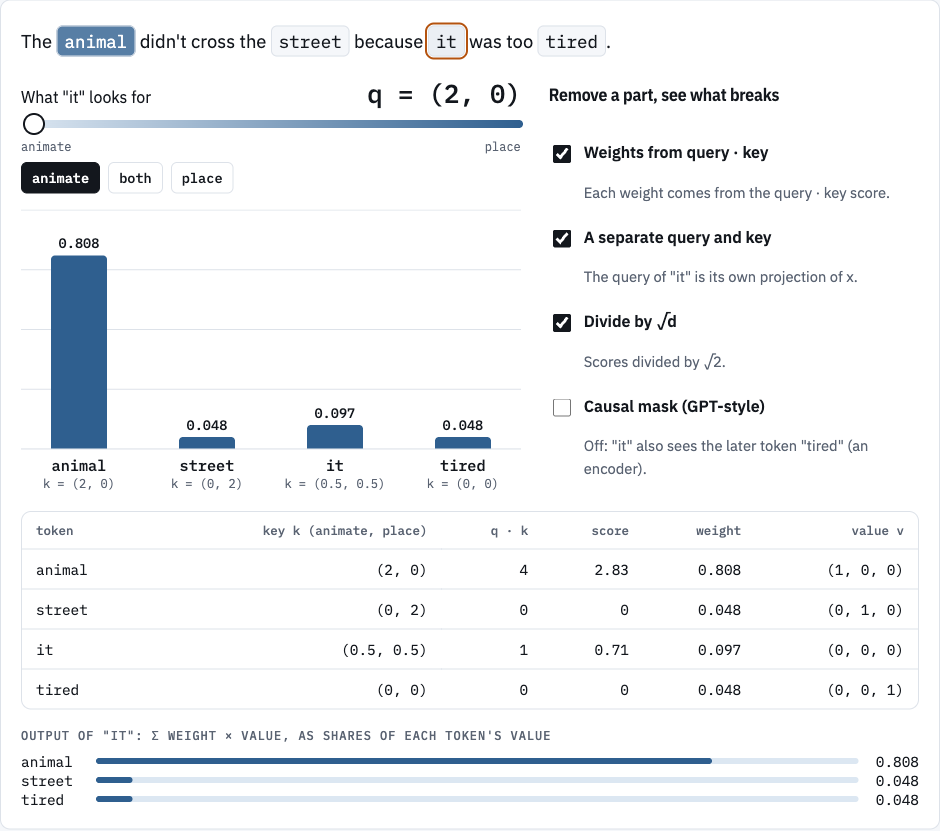Click weight 0.097 in the table

(x=719, y=650)
